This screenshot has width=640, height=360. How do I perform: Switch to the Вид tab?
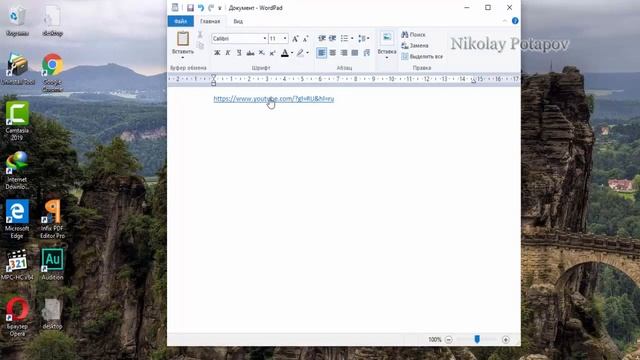pos(238,21)
